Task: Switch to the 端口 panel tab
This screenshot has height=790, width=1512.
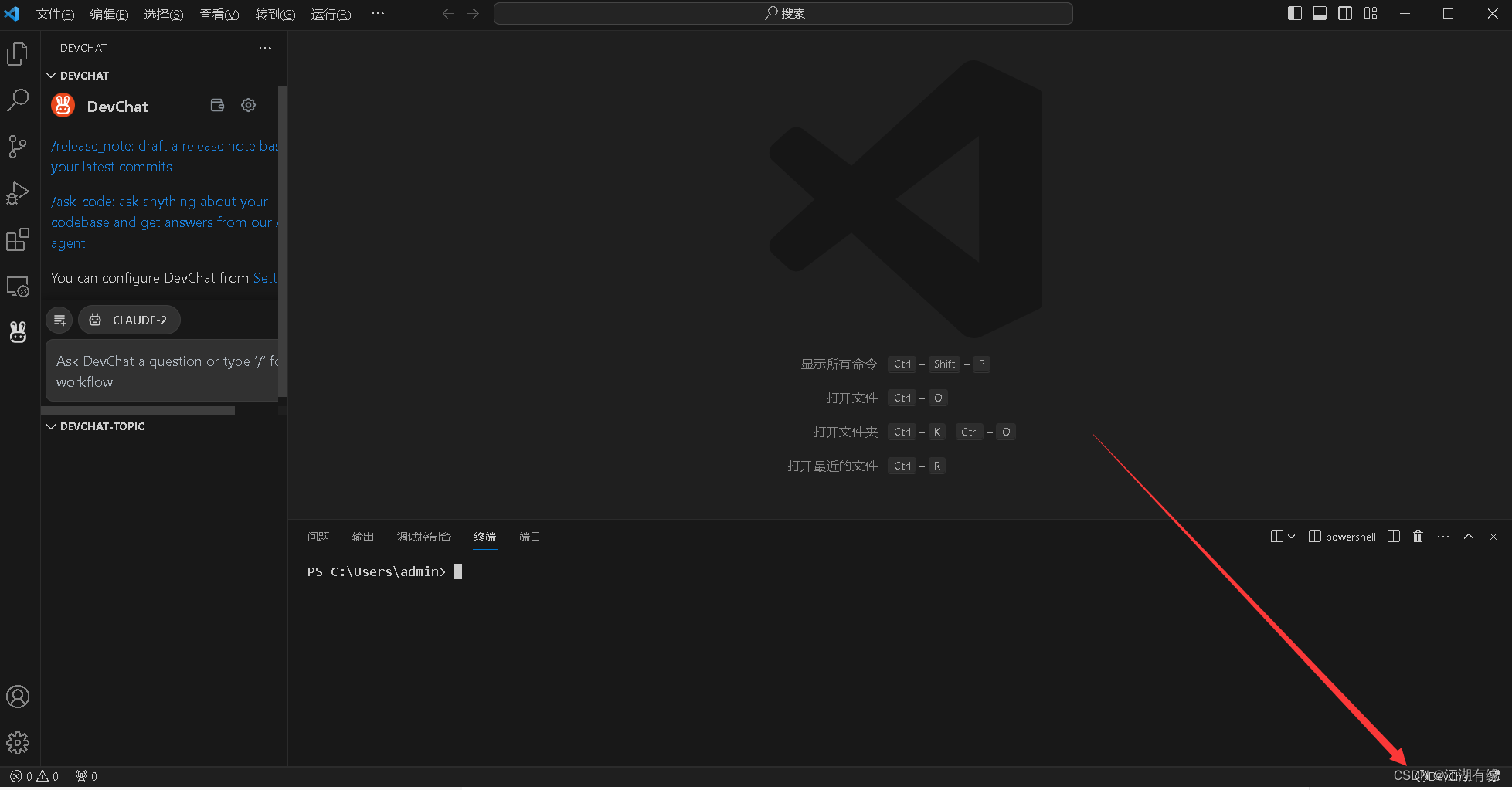Action: 529,537
